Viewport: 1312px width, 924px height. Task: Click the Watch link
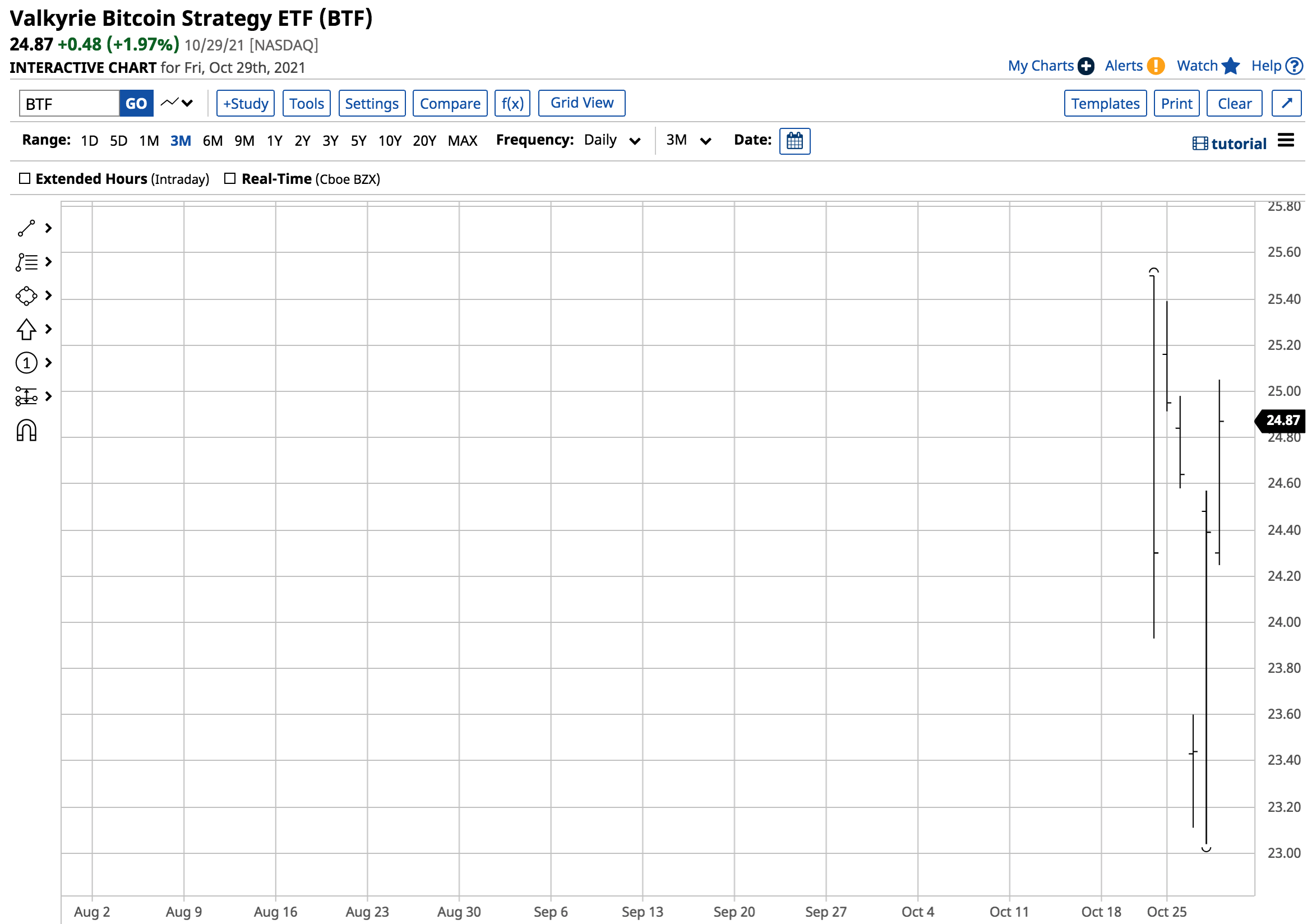pyautogui.click(x=1197, y=66)
